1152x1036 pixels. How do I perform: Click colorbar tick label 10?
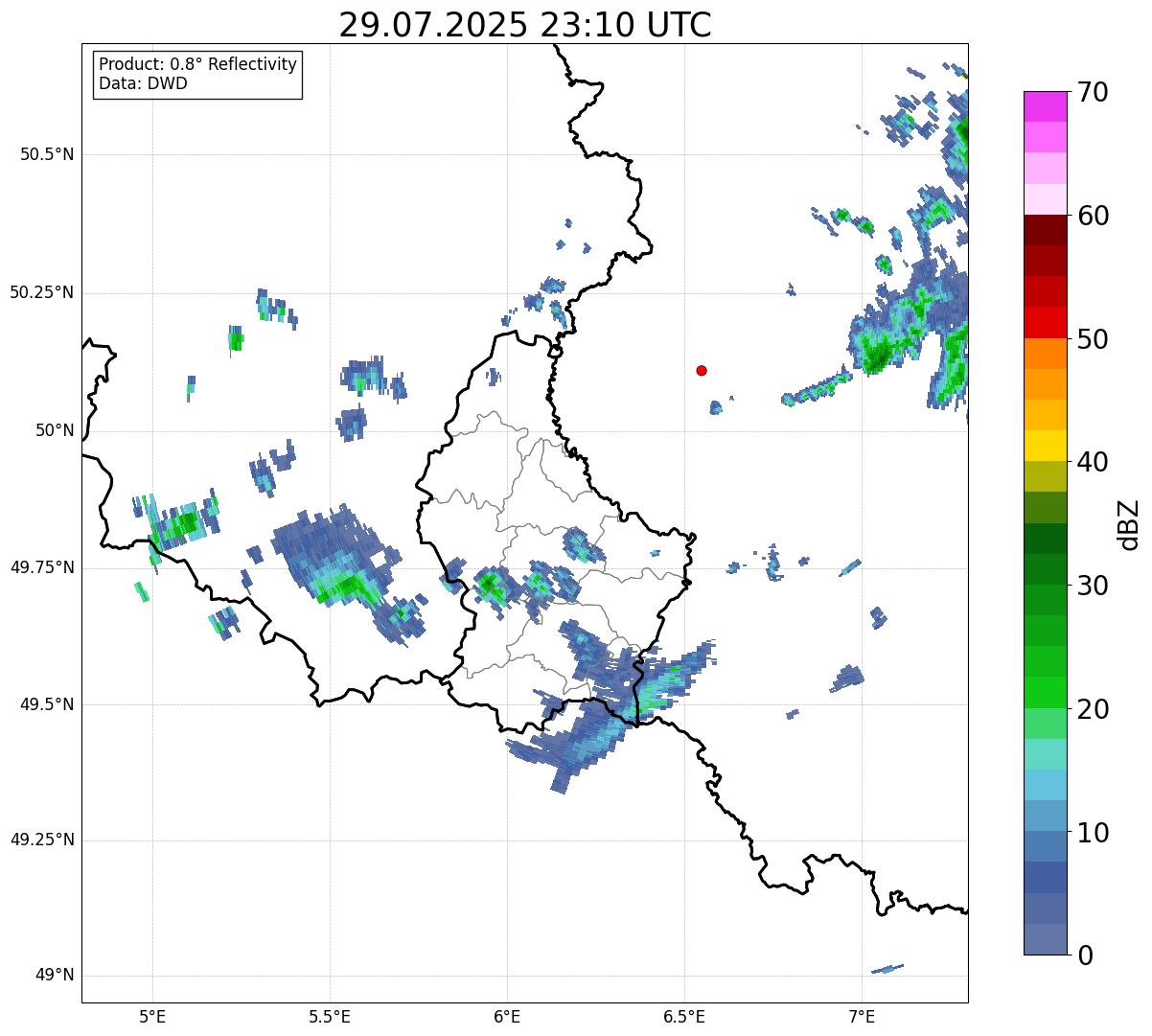(1093, 833)
